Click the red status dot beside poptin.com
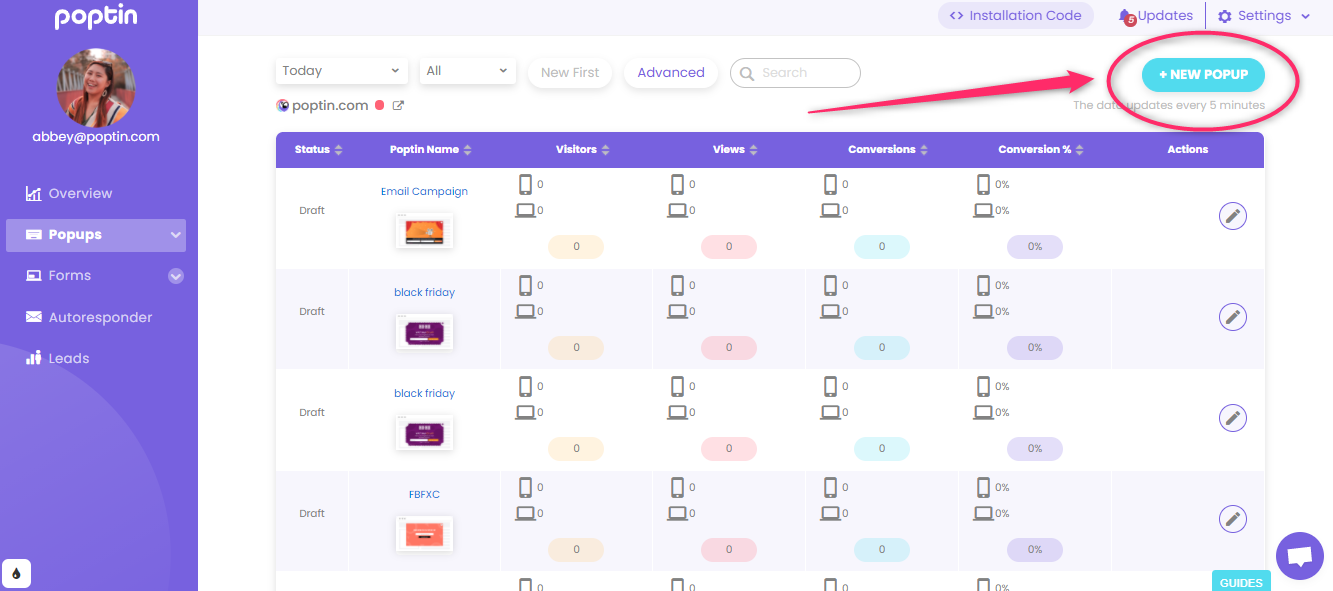1333x591 pixels. 380,106
